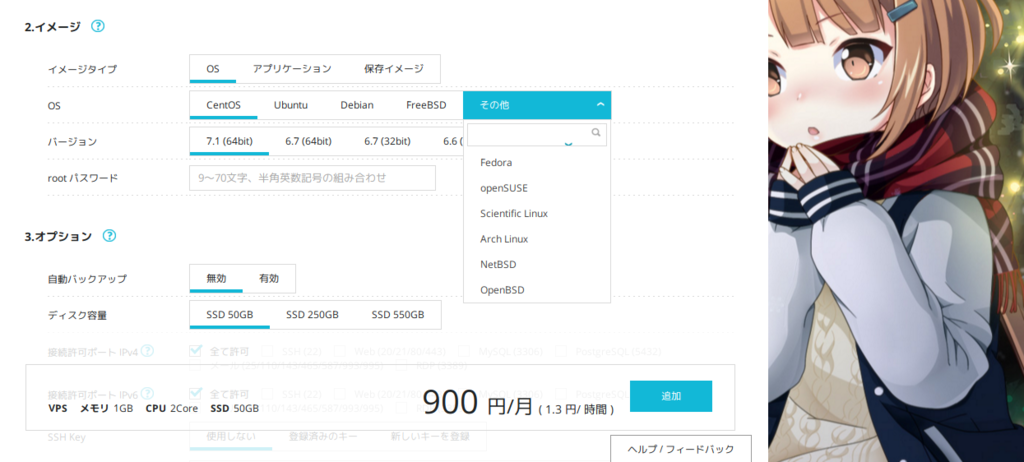
Task: Click the CPU 2Core spec text
Action: pyautogui.click(x=172, y=408)
